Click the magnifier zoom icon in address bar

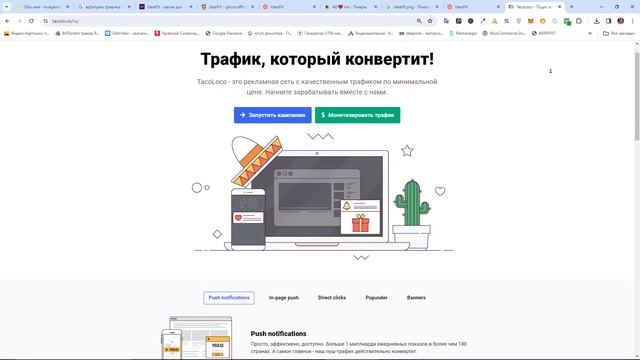click(x=419, y=21)
